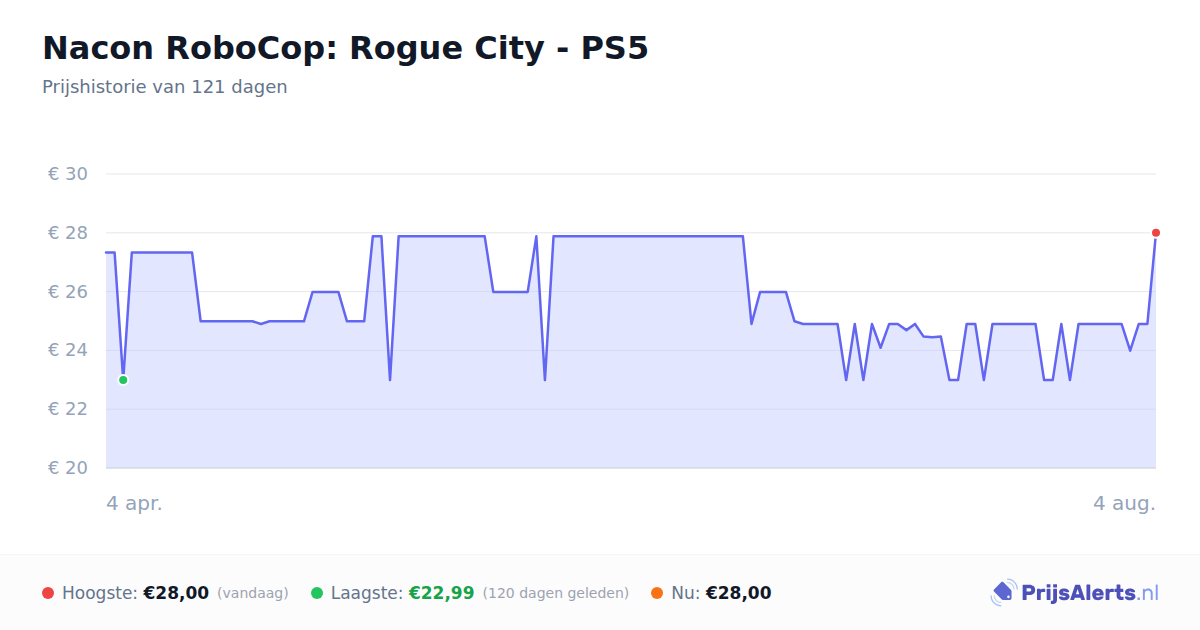Click the 4 aug. end date label
Image resolution: width=1200 pixels, height=630 pixels.
coord(1124,503)
